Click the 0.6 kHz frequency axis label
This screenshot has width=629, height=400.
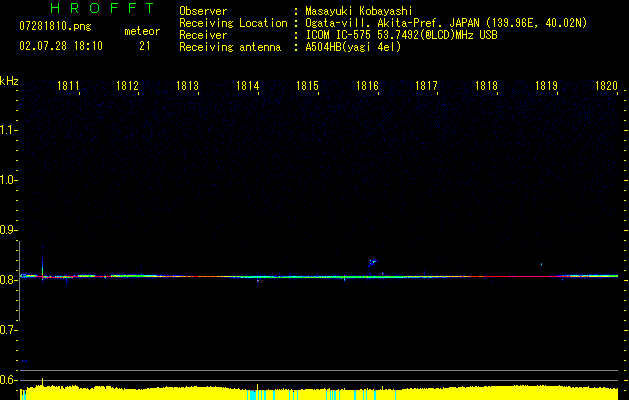point(8,380)
